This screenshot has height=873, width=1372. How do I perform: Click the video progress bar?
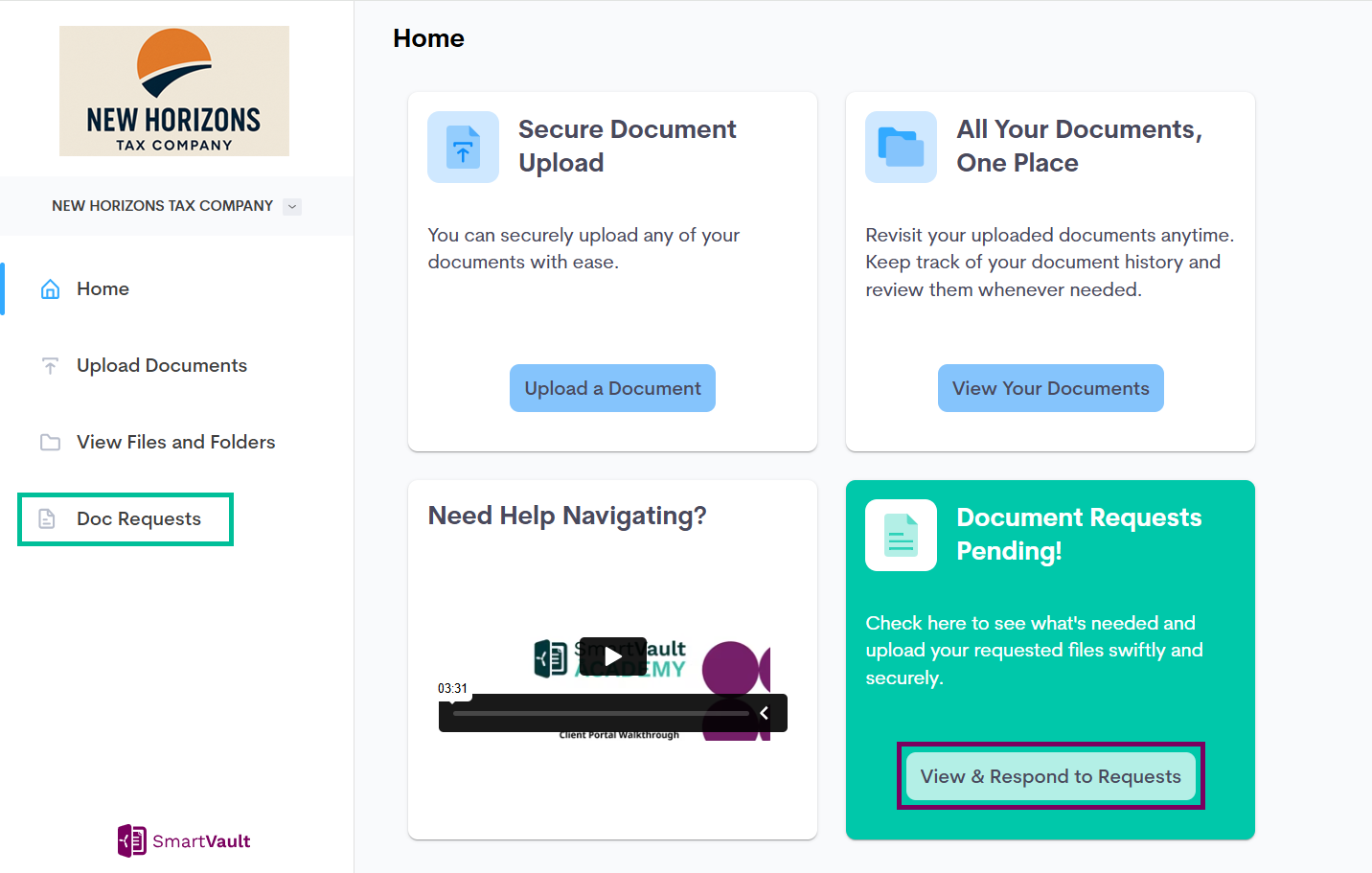(x=601, y=713)
